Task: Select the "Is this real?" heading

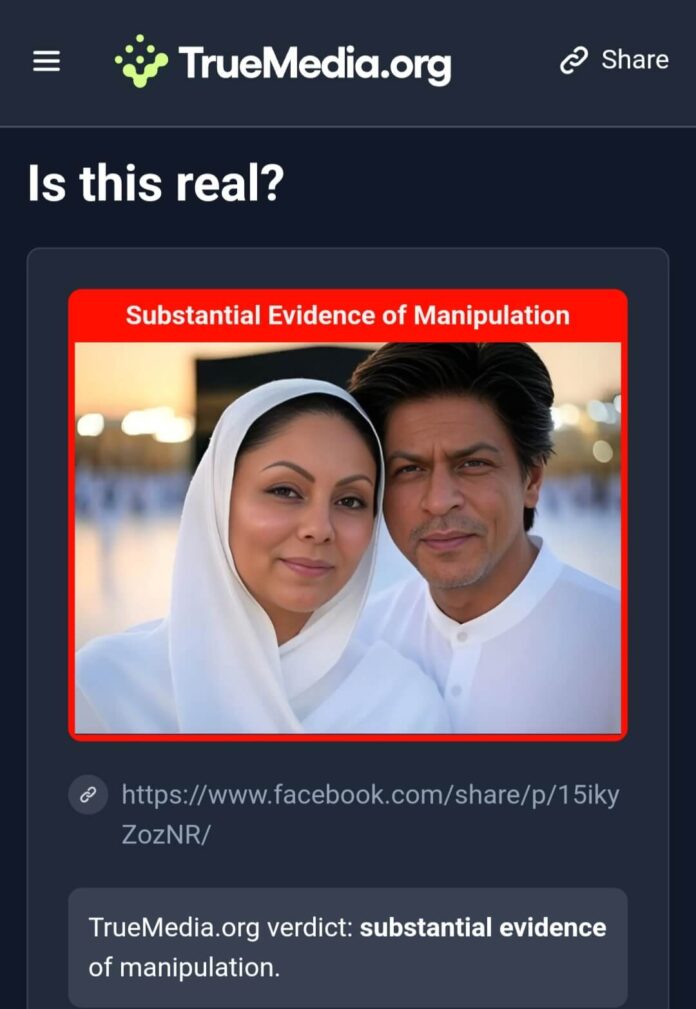Action: click(x=156, y=183)
